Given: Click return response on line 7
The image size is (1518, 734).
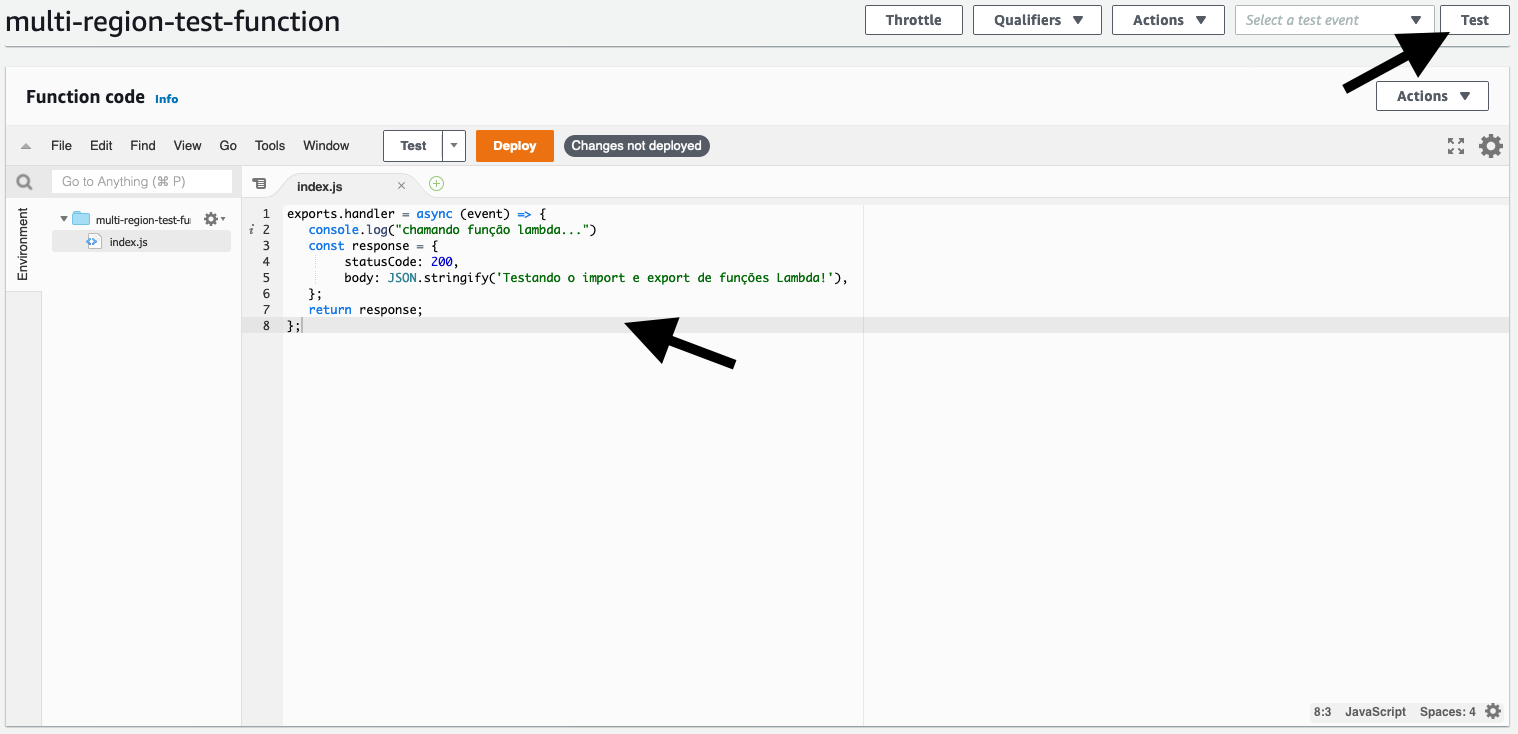Looking at the screenshot, I should [x=366, y=310].
